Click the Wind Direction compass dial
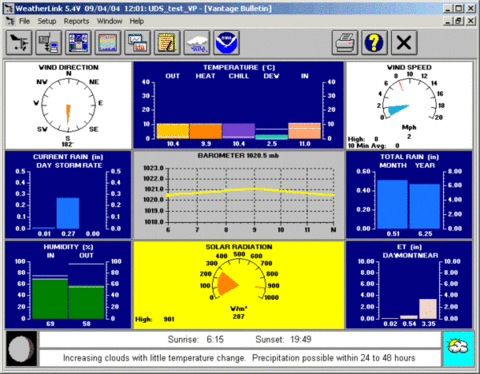Viewport: 480px width, 374px height. pos(68,105)
